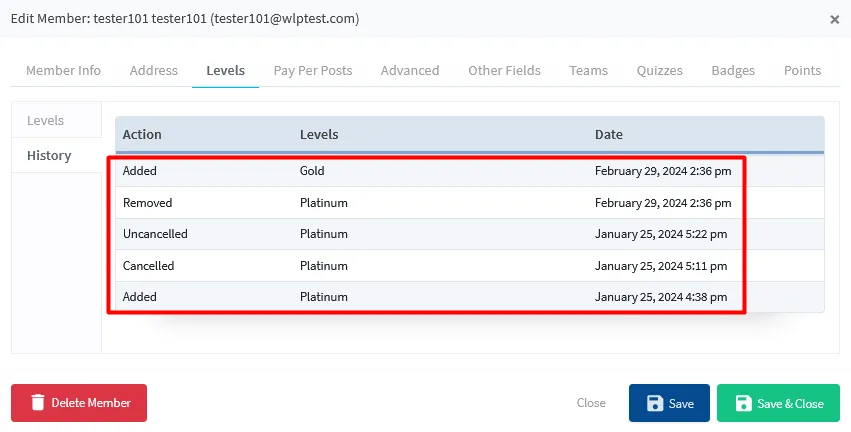The height and width of the screenshot is (432, 851).
Task: Select the History sub-tab in the sidebar
Action: point(49,155)
